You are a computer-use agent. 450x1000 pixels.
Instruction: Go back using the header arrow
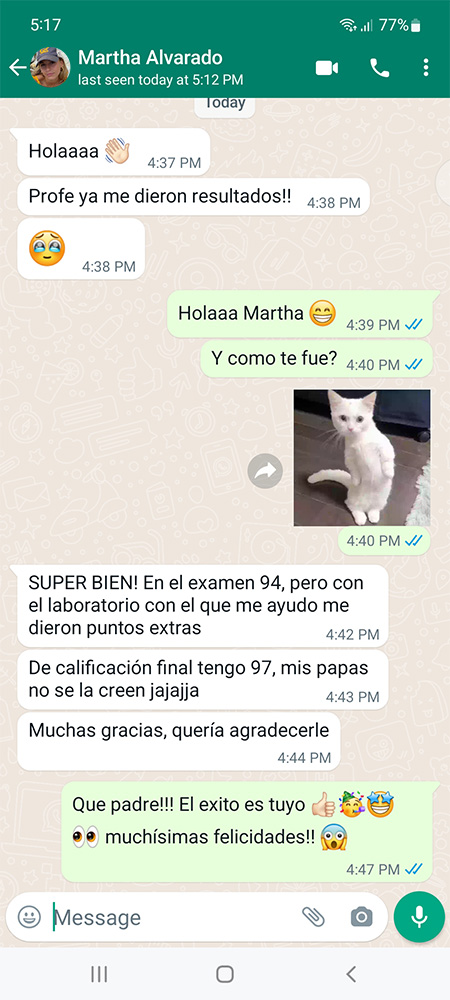[17, 67]
